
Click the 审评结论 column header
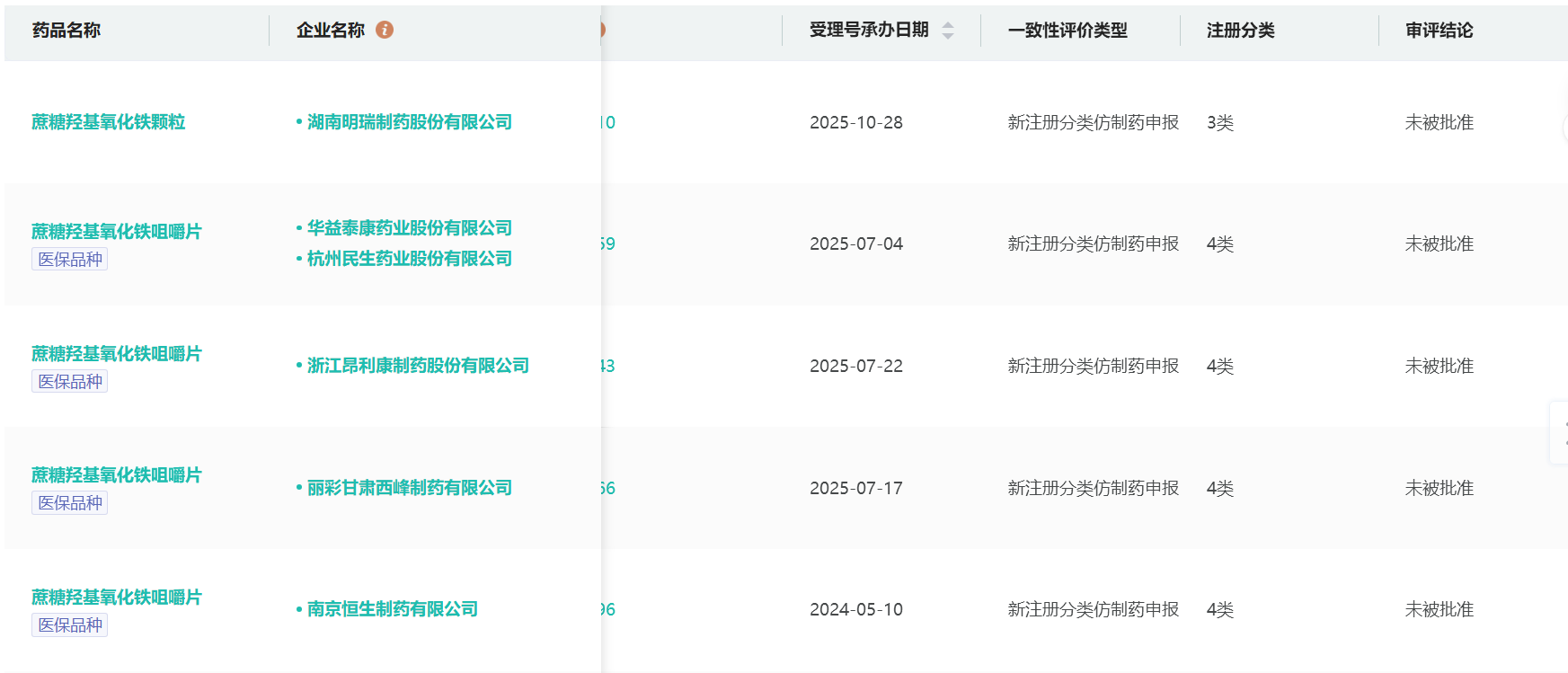pyautogui.click(x=1440, y=31)
